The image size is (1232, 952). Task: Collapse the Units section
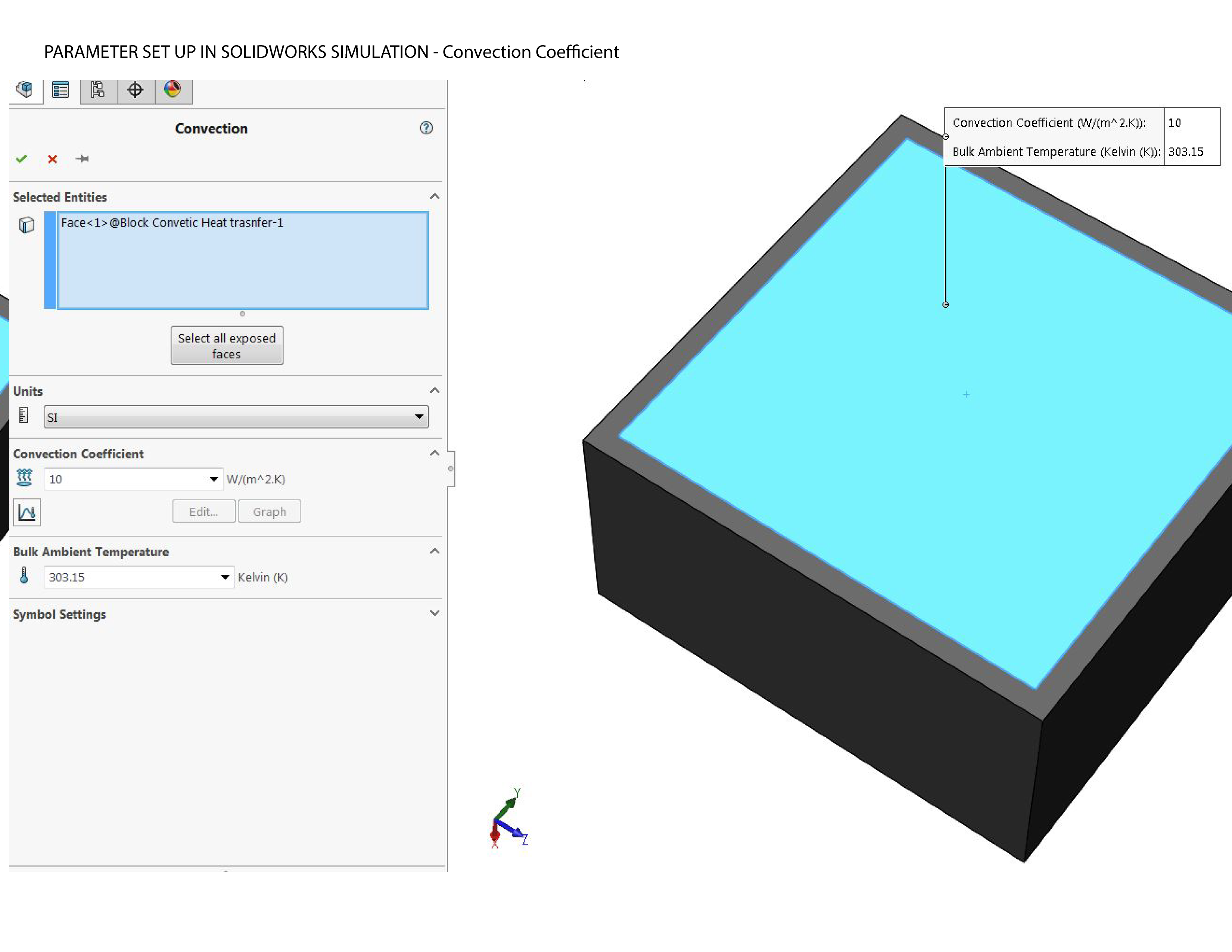point(434,390)
